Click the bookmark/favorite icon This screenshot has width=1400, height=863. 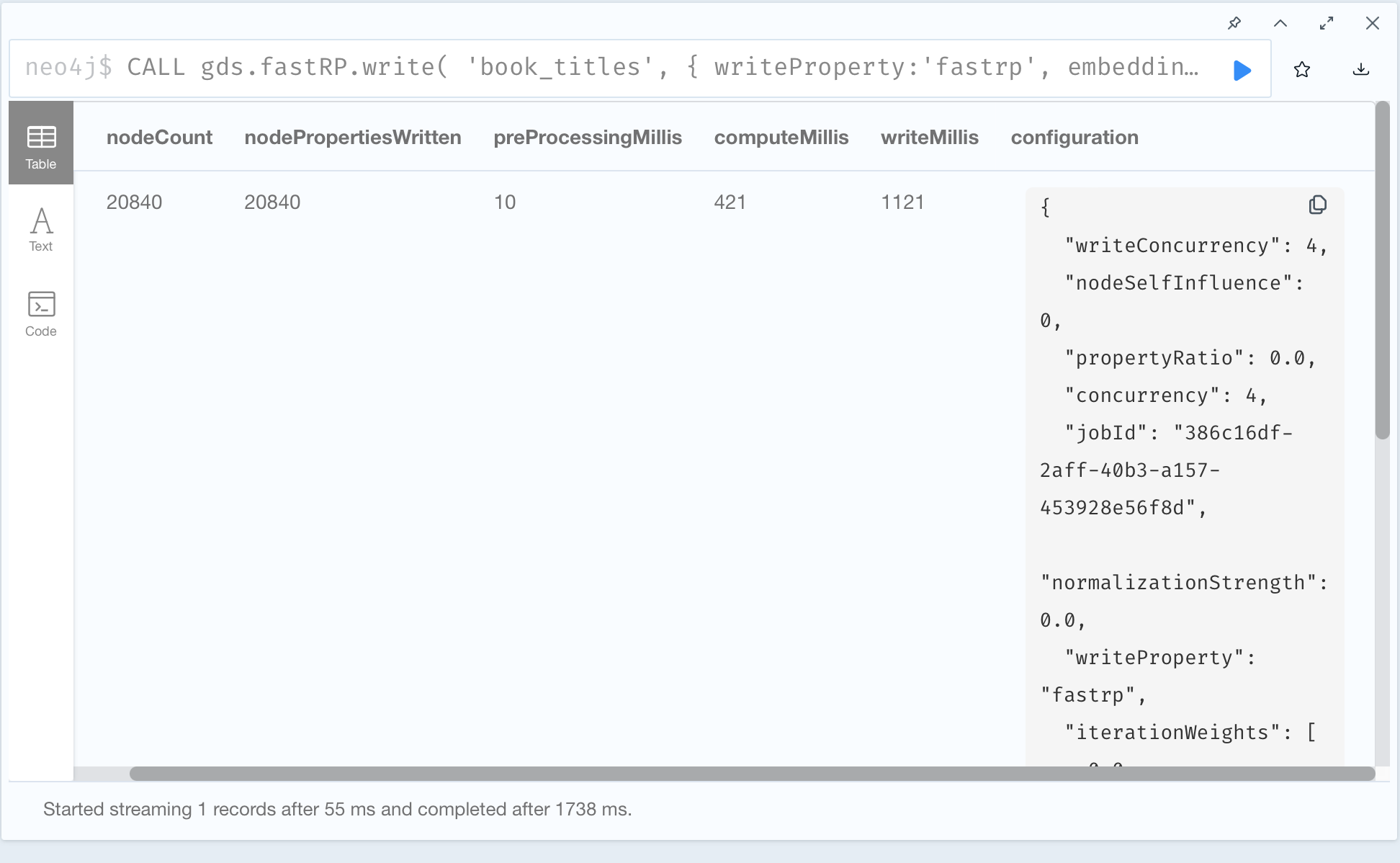1303,68
